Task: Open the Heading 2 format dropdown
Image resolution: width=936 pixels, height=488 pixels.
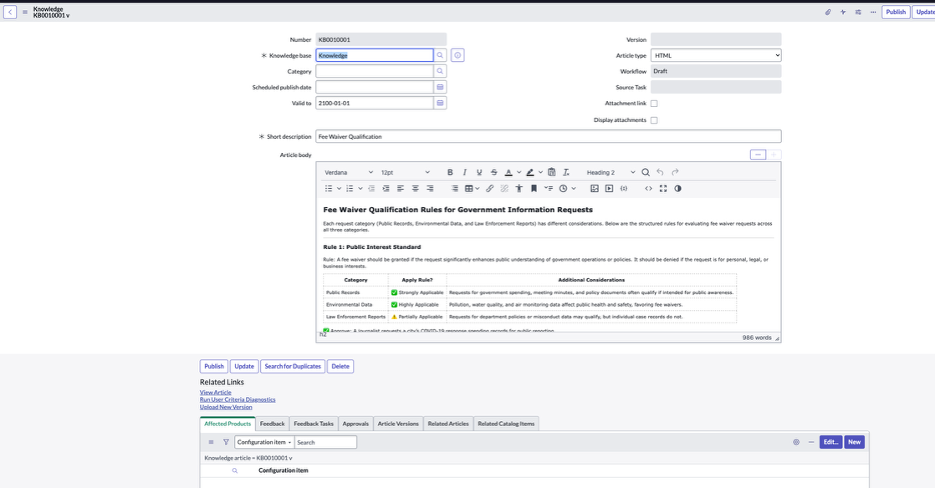Action: coord(611,172)
